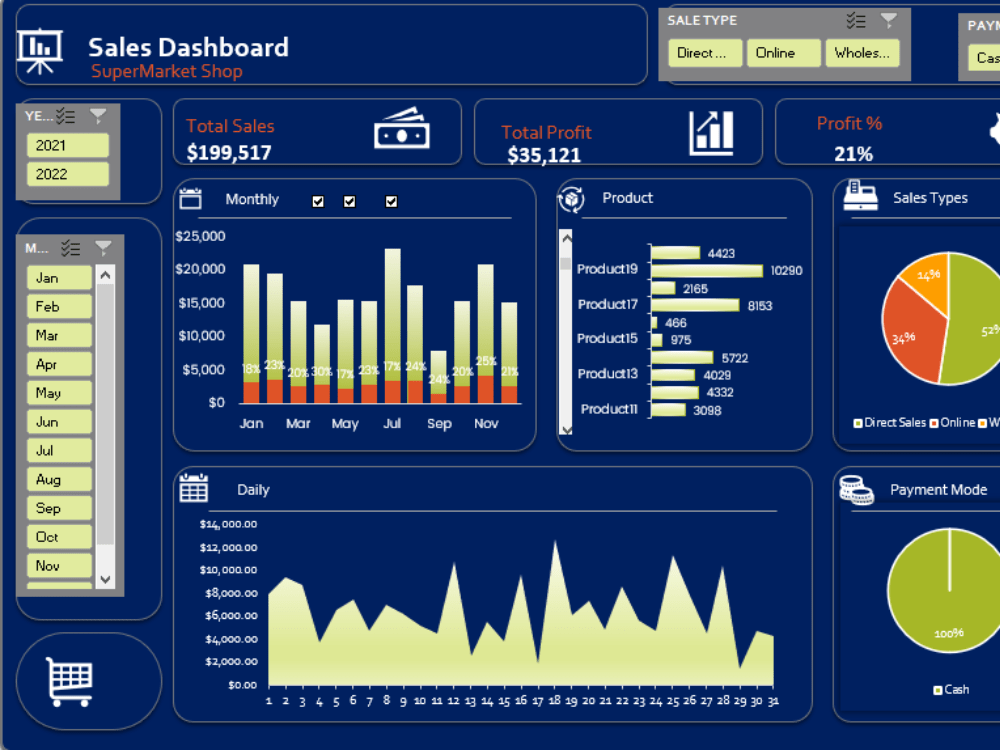Click the presentation board dashboard logo icon
Image resolution: width=1000 pixels, height=750 pixels.
pos(40,52)
